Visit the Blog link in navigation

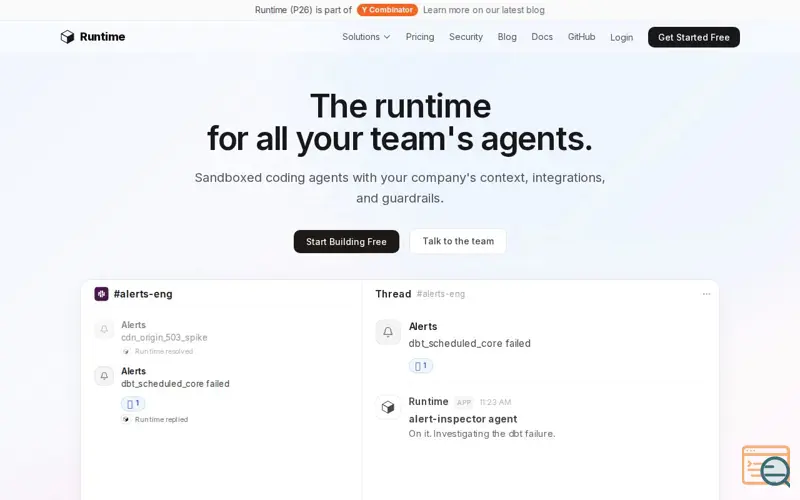507,37
